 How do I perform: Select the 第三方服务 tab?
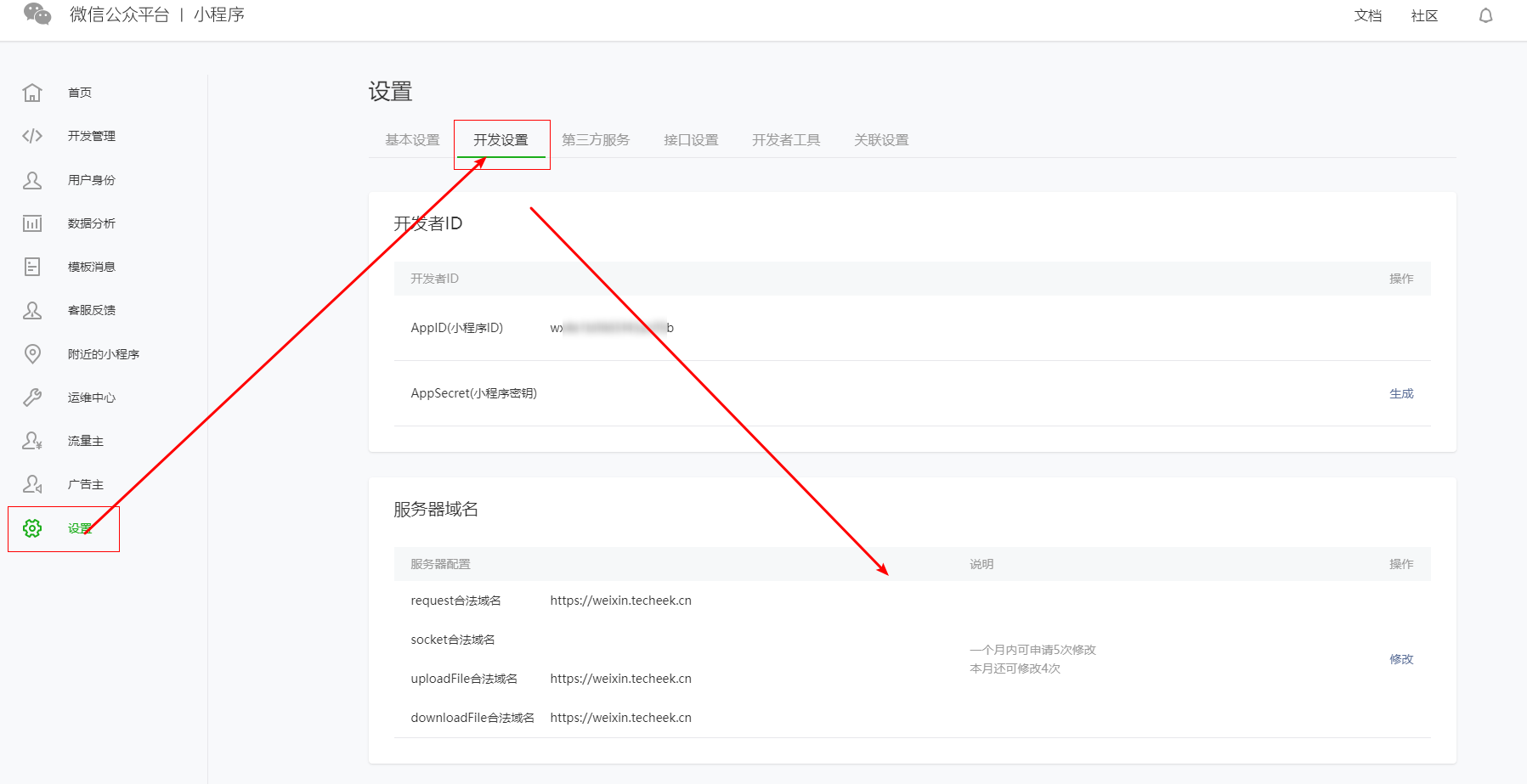click(596, 140)
